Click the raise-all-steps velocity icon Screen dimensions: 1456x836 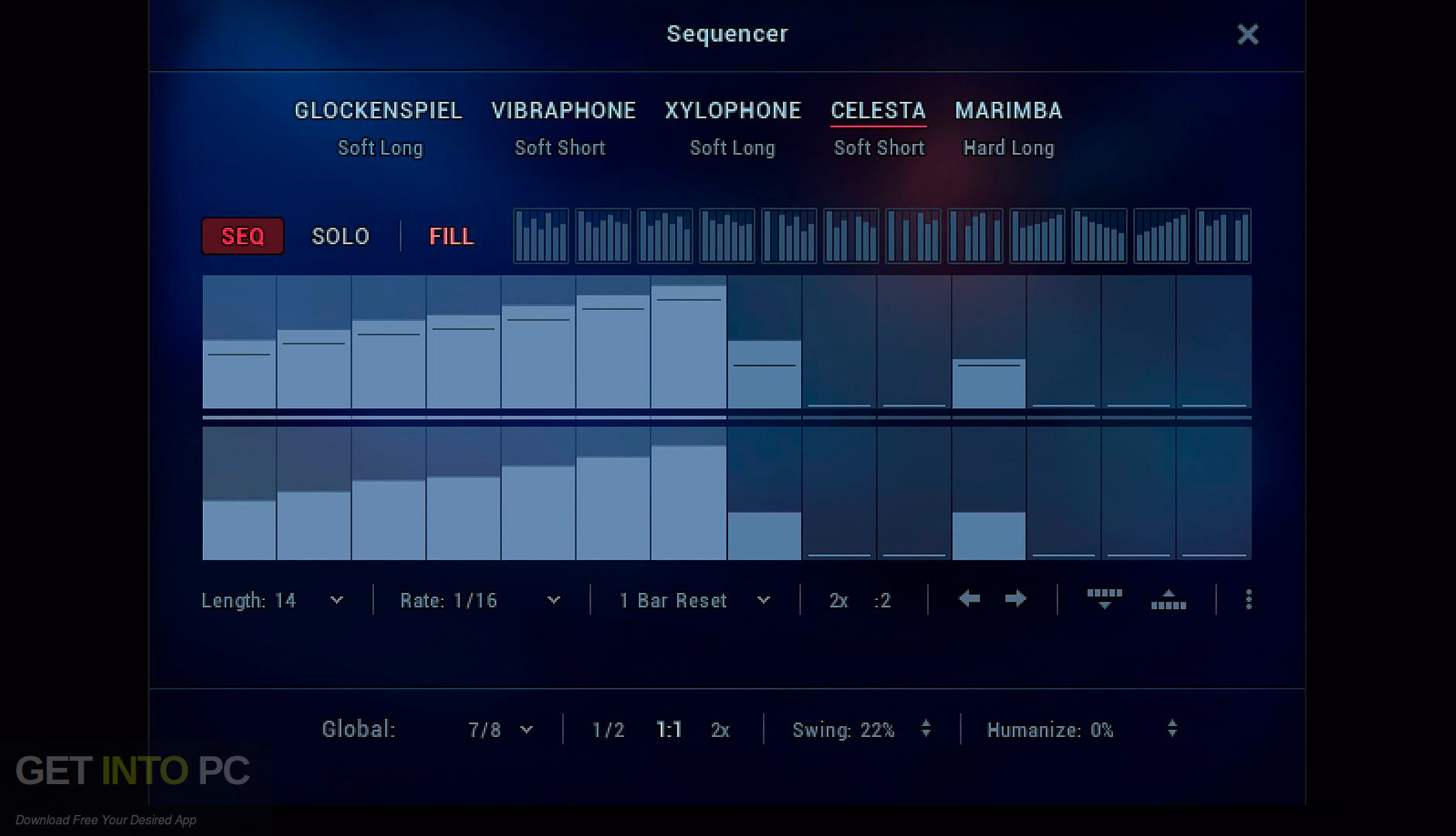tap(1168, 599)
